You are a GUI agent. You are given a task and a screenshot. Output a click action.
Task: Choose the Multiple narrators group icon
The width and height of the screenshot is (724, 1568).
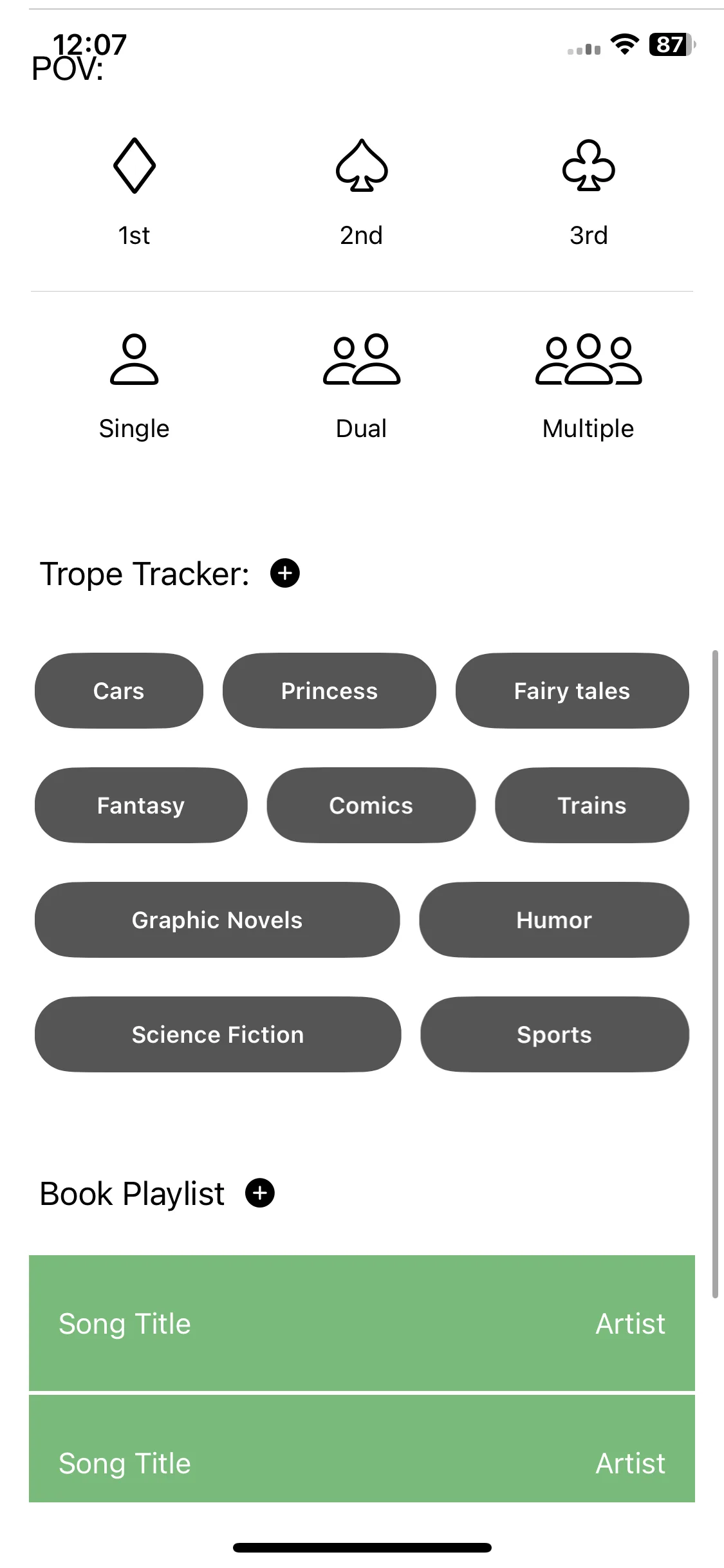coord(588,359)
